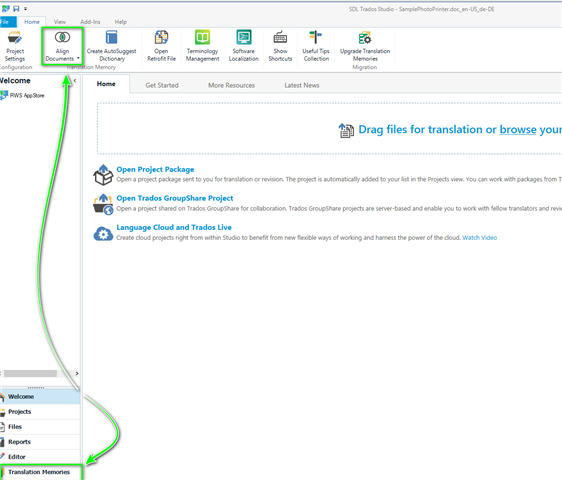Click Language Cloud and Trados Live link
Image resolution: width=562 pixels, height=480 pixels.
pos(174,227)
